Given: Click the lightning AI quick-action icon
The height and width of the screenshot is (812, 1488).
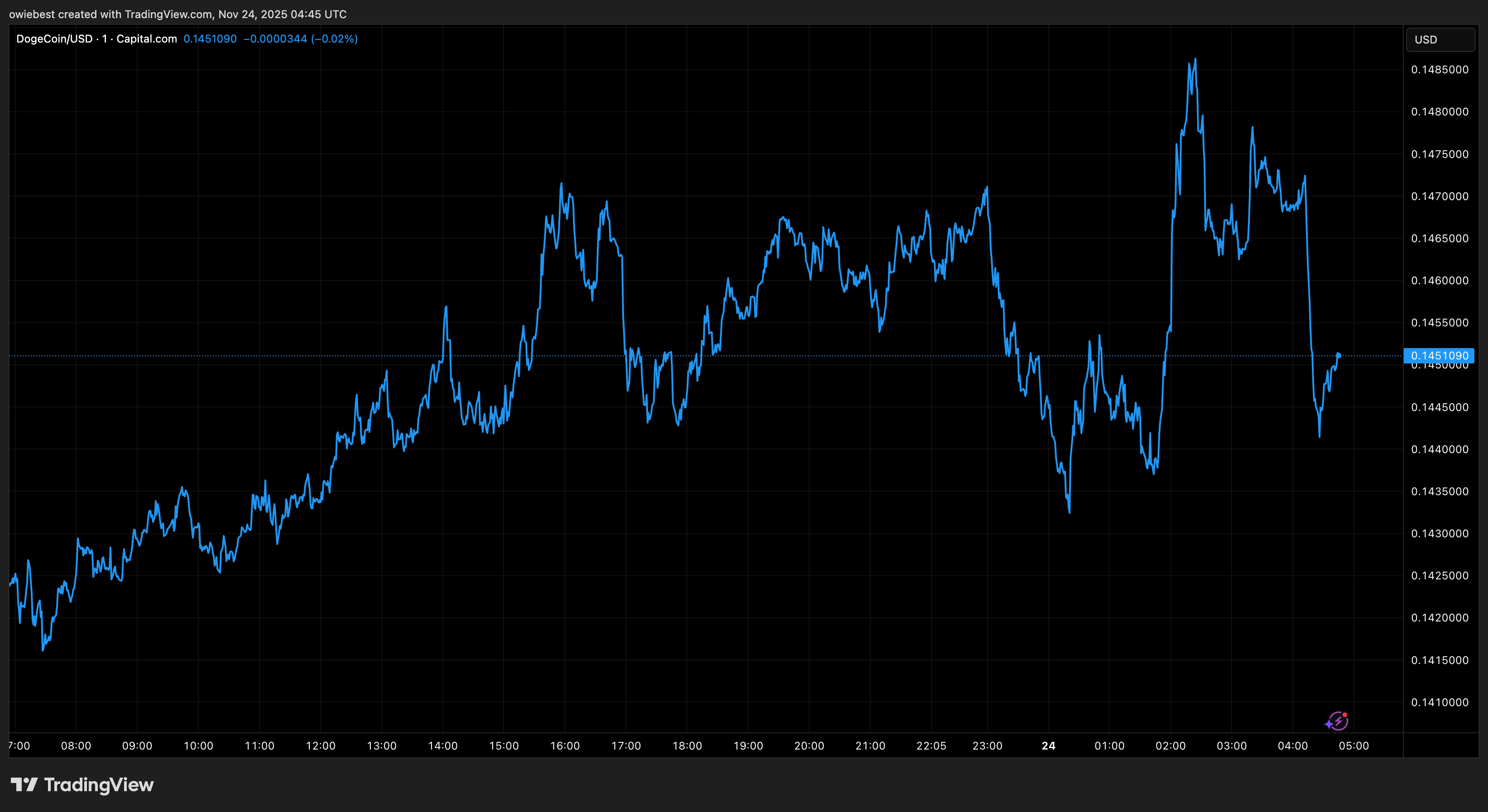Looking at the screenshot, I should click(x=1339, y=721).
